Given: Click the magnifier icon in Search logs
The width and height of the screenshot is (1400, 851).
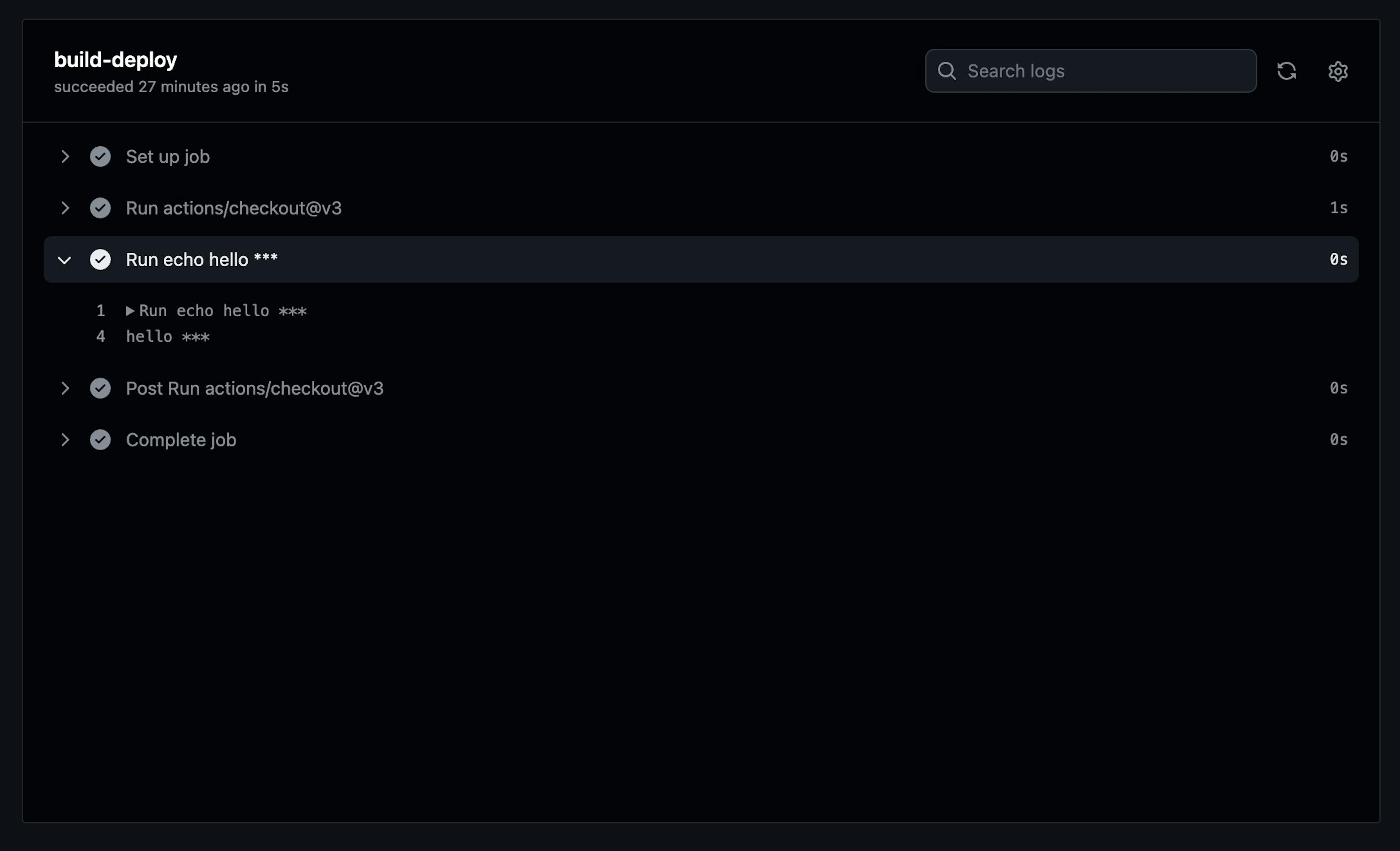Looking at the screenshot, I should [x=946, y=71].
